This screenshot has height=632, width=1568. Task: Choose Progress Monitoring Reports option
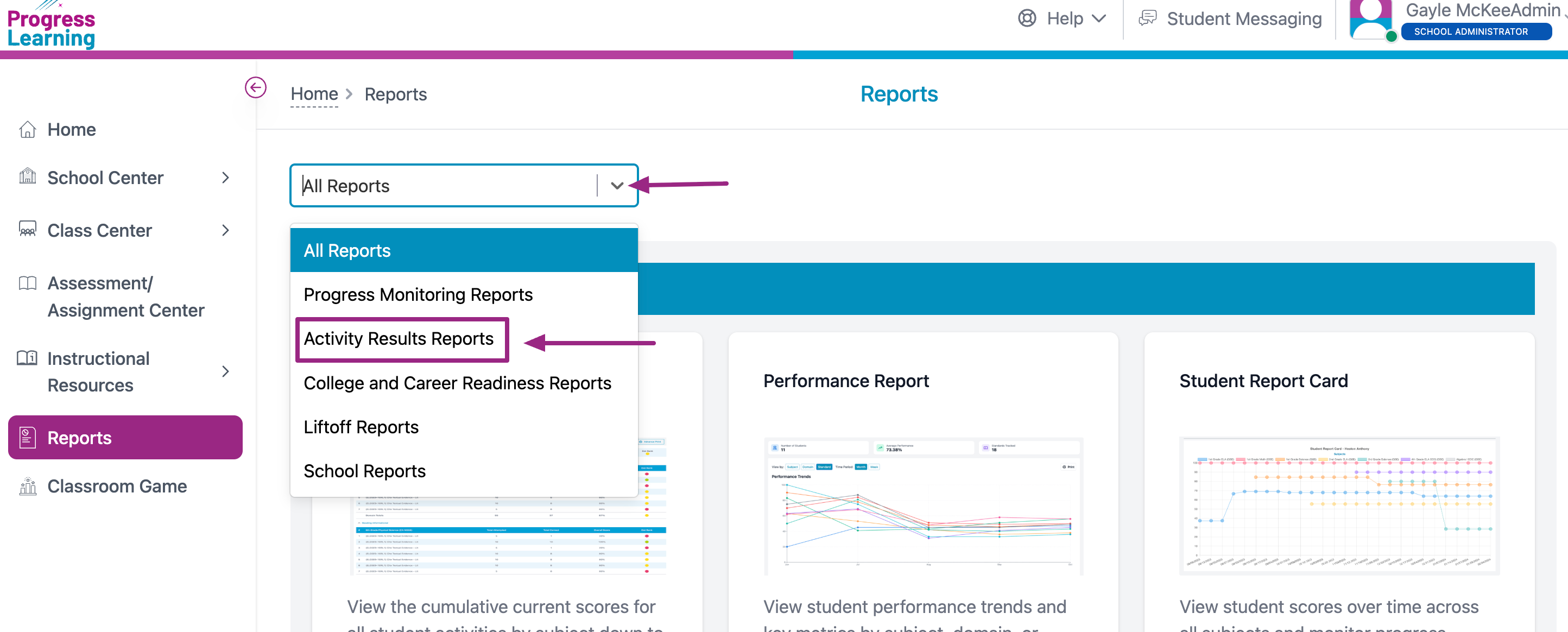click(x=418, y=295)
